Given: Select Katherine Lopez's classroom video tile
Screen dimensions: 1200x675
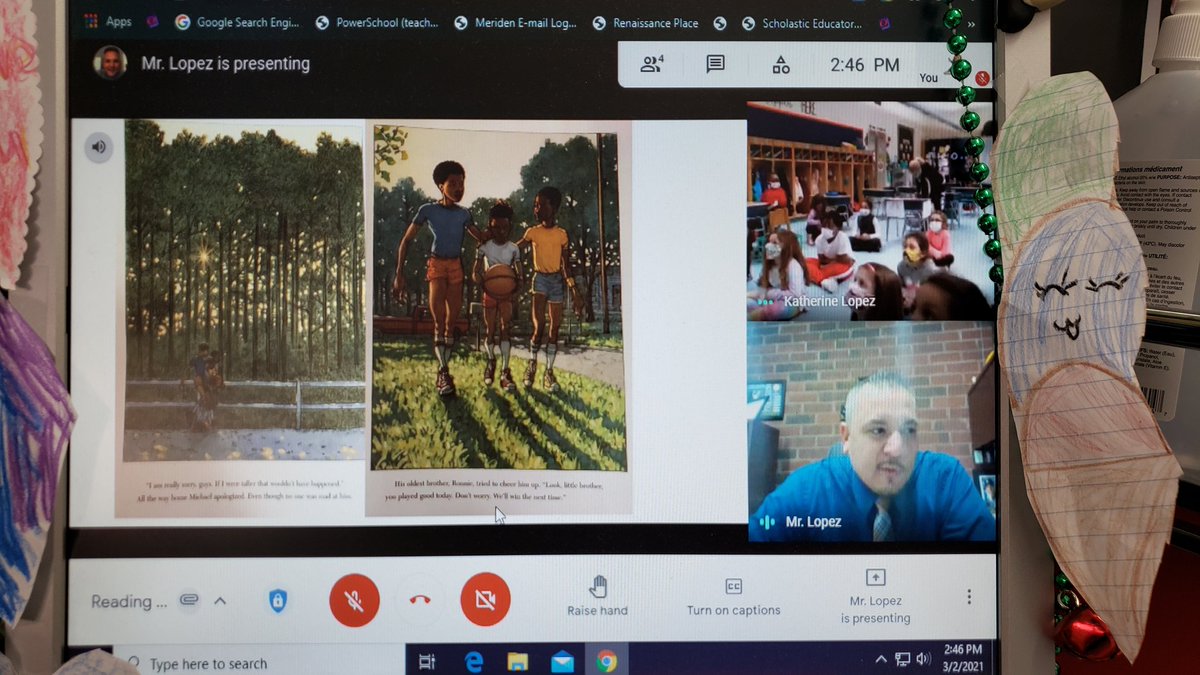Looking at the screenshot, I should [x=870, y=210].
